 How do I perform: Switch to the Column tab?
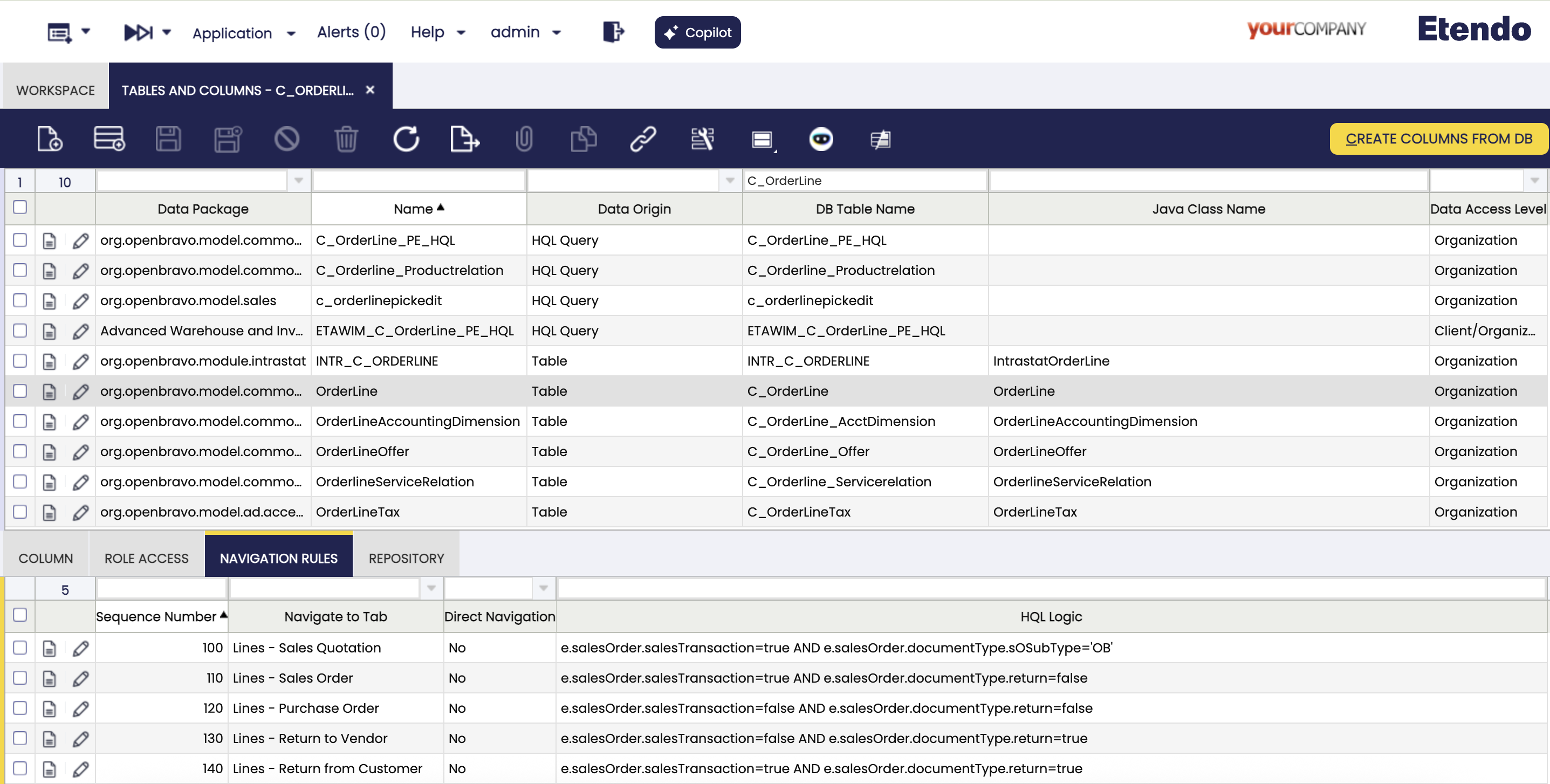(x=46, y=559)
